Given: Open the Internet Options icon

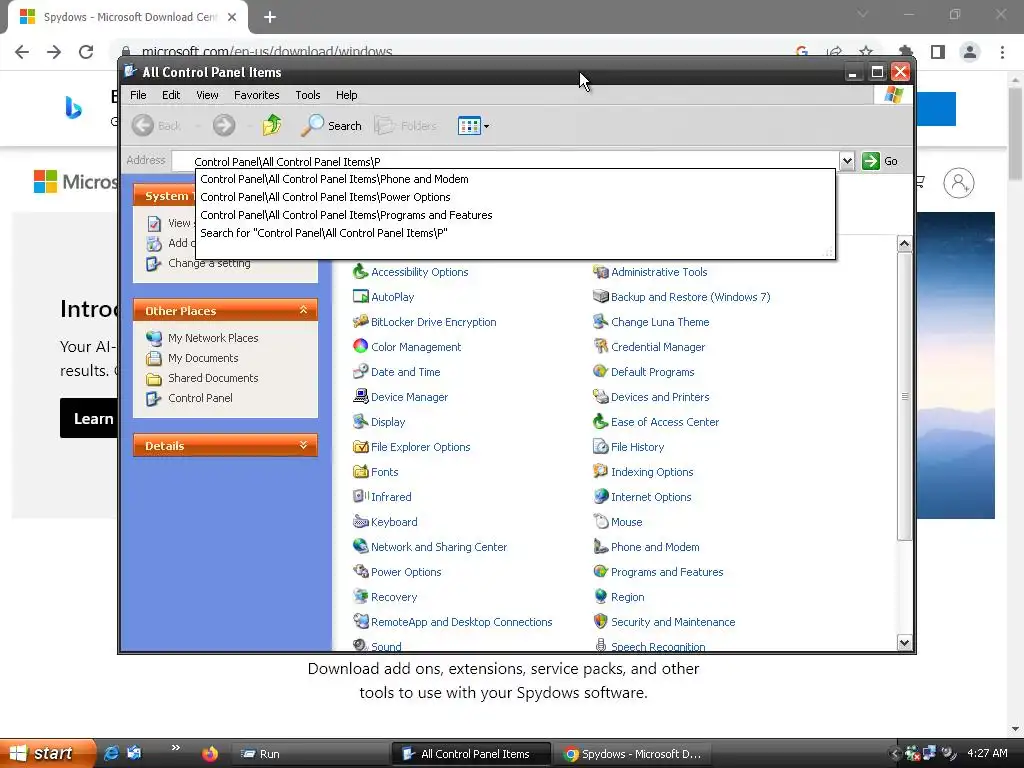Looking at the screenshot, I should pos(601,496).
